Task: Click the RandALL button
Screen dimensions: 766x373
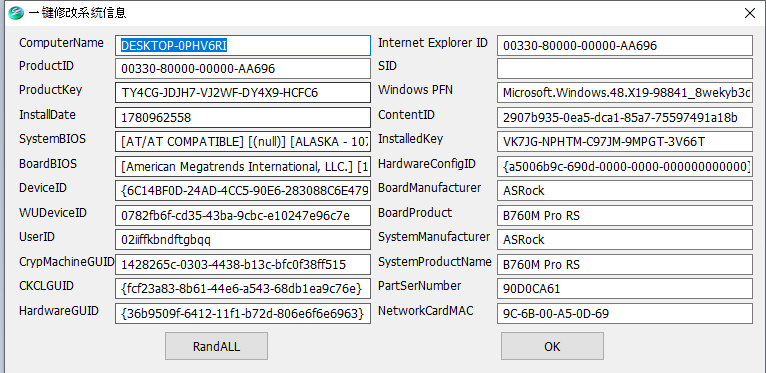Action: (216, 346)
